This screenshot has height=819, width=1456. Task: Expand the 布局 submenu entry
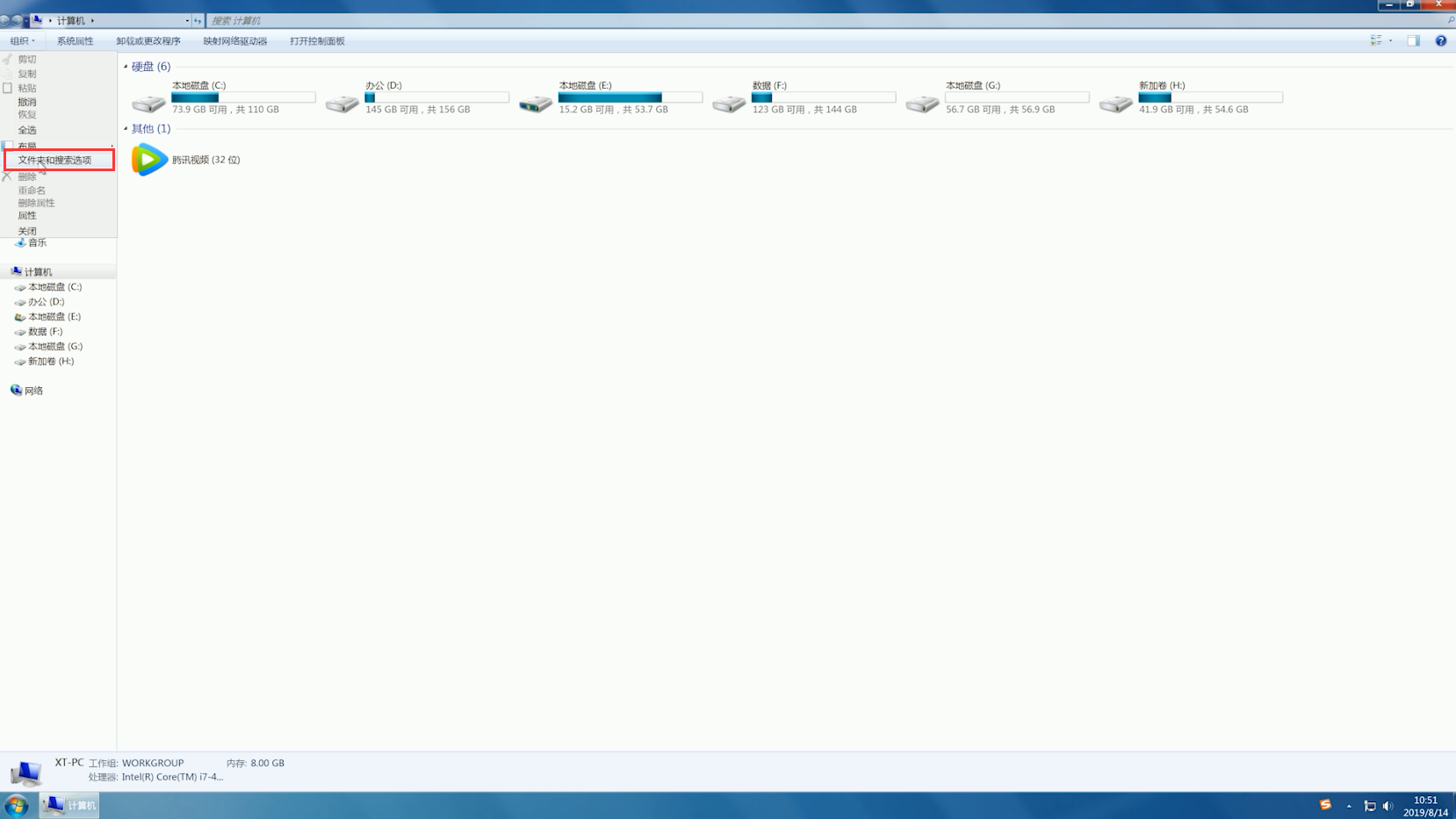point(58,146)
